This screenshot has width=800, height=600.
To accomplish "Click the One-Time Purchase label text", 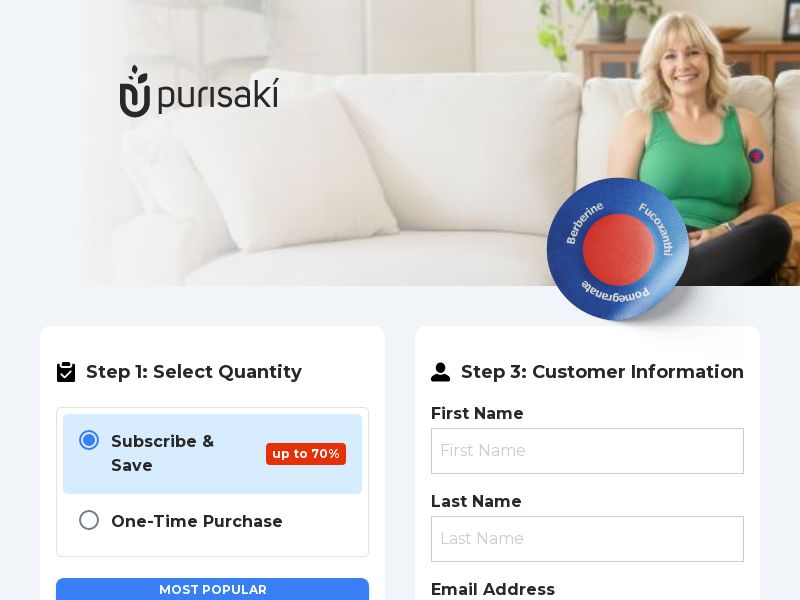I will click(197, 521).
